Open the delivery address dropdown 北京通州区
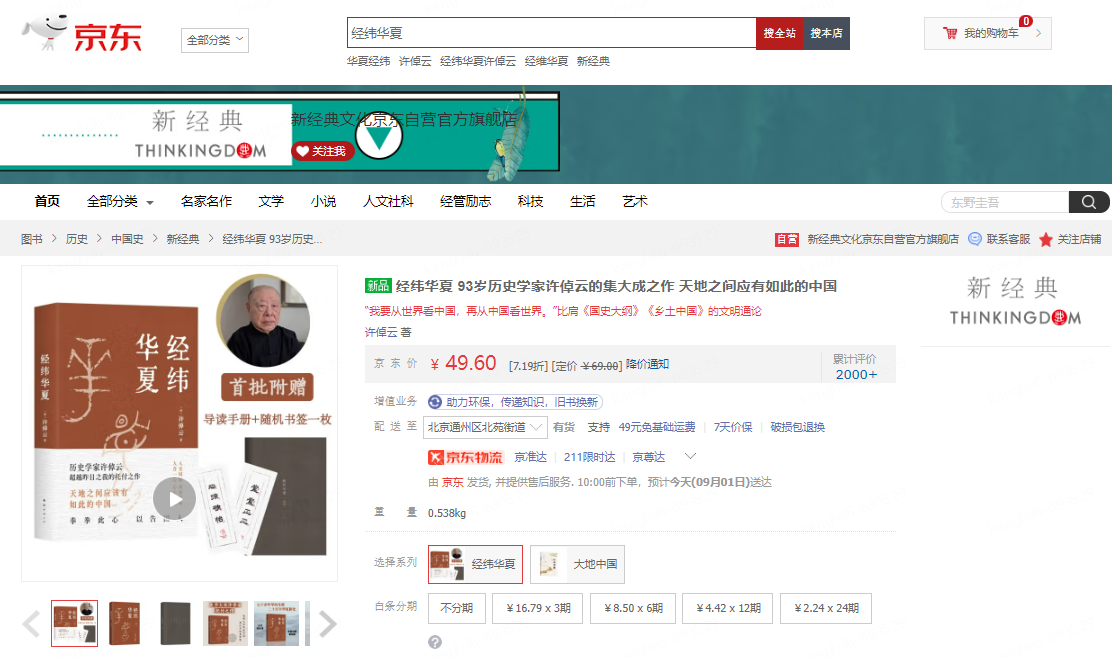Image resolution: width=1112 pixels, height=658 pixels. pyautogui.click(x=484, y=427)
